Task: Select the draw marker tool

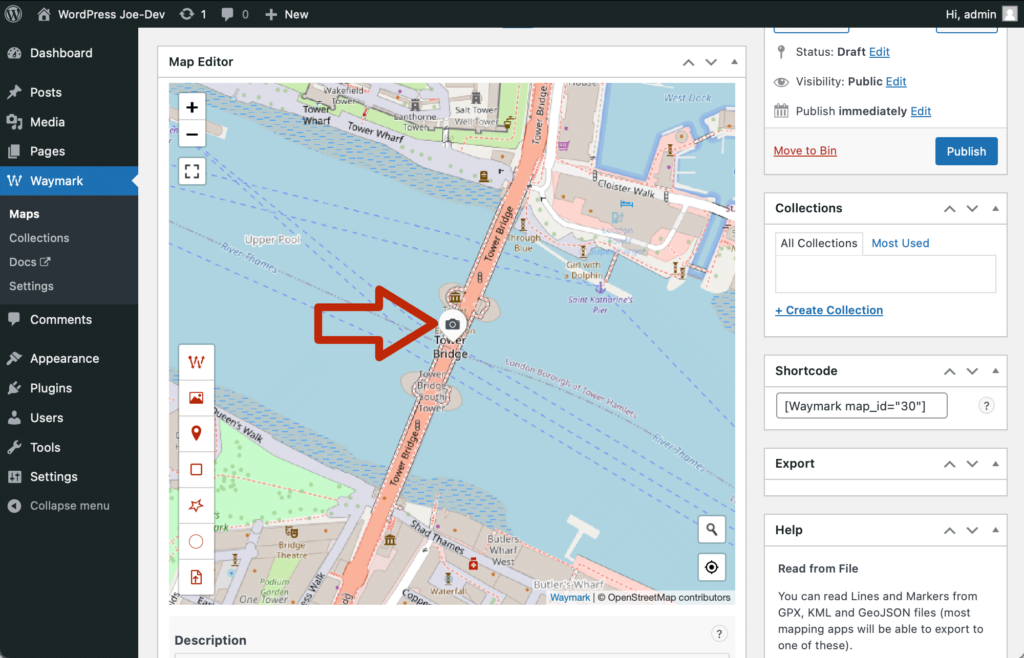Action: pyautogui.click(x=196, y=433)
